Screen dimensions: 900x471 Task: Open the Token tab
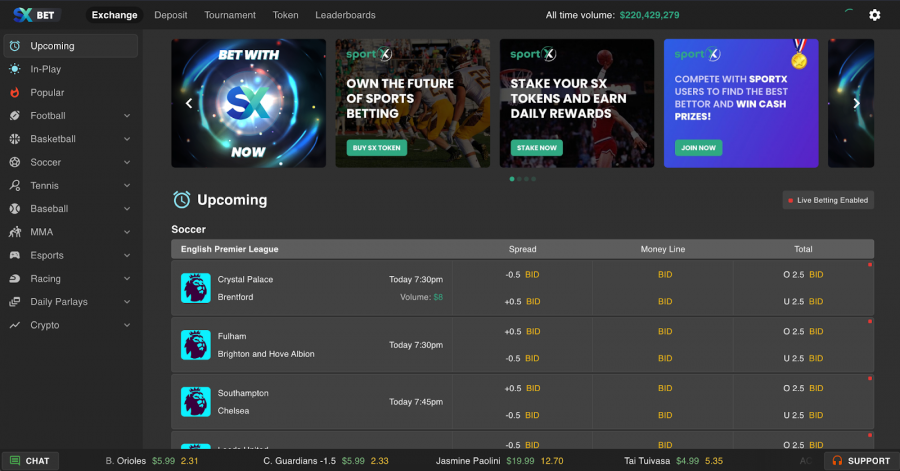point(285,15)
